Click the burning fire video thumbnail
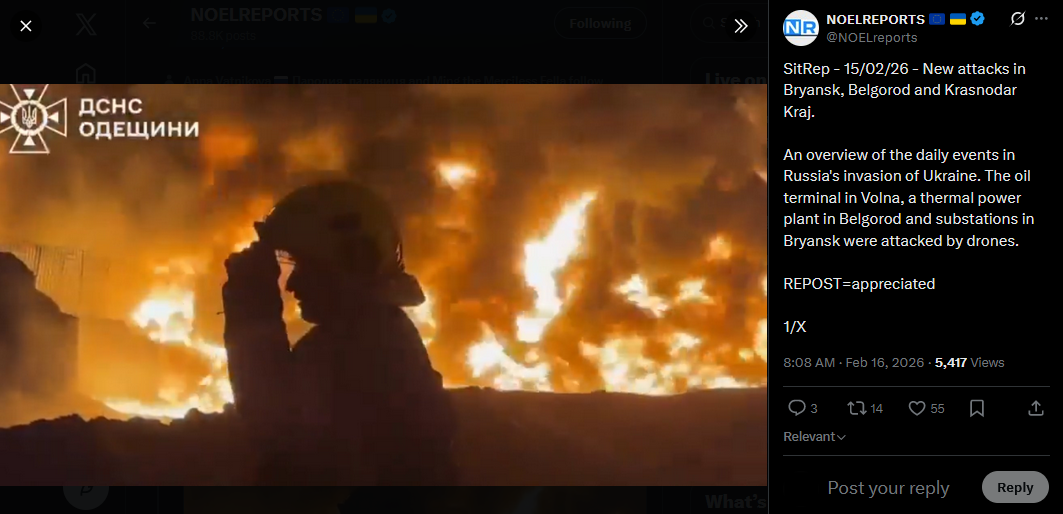Image resolution: width=1063 pixels, height=514 pixels. [384, 284]
